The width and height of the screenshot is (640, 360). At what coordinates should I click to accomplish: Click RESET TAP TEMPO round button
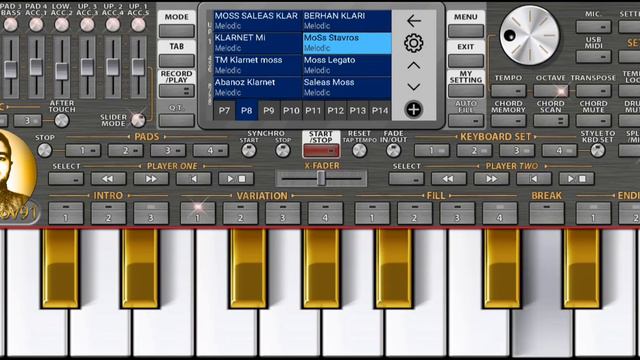(x=359, y=151)
